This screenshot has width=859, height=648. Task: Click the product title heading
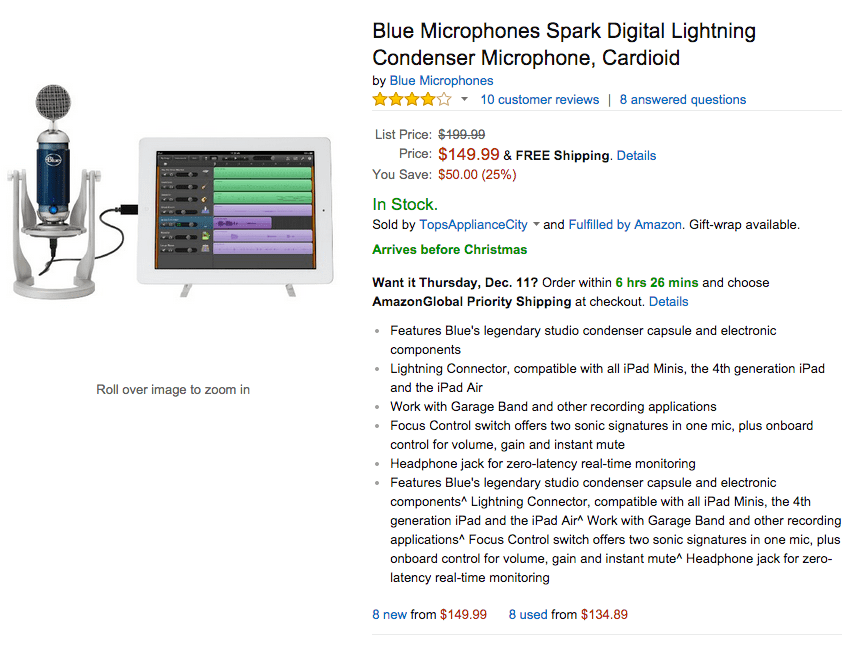[563, 42]
